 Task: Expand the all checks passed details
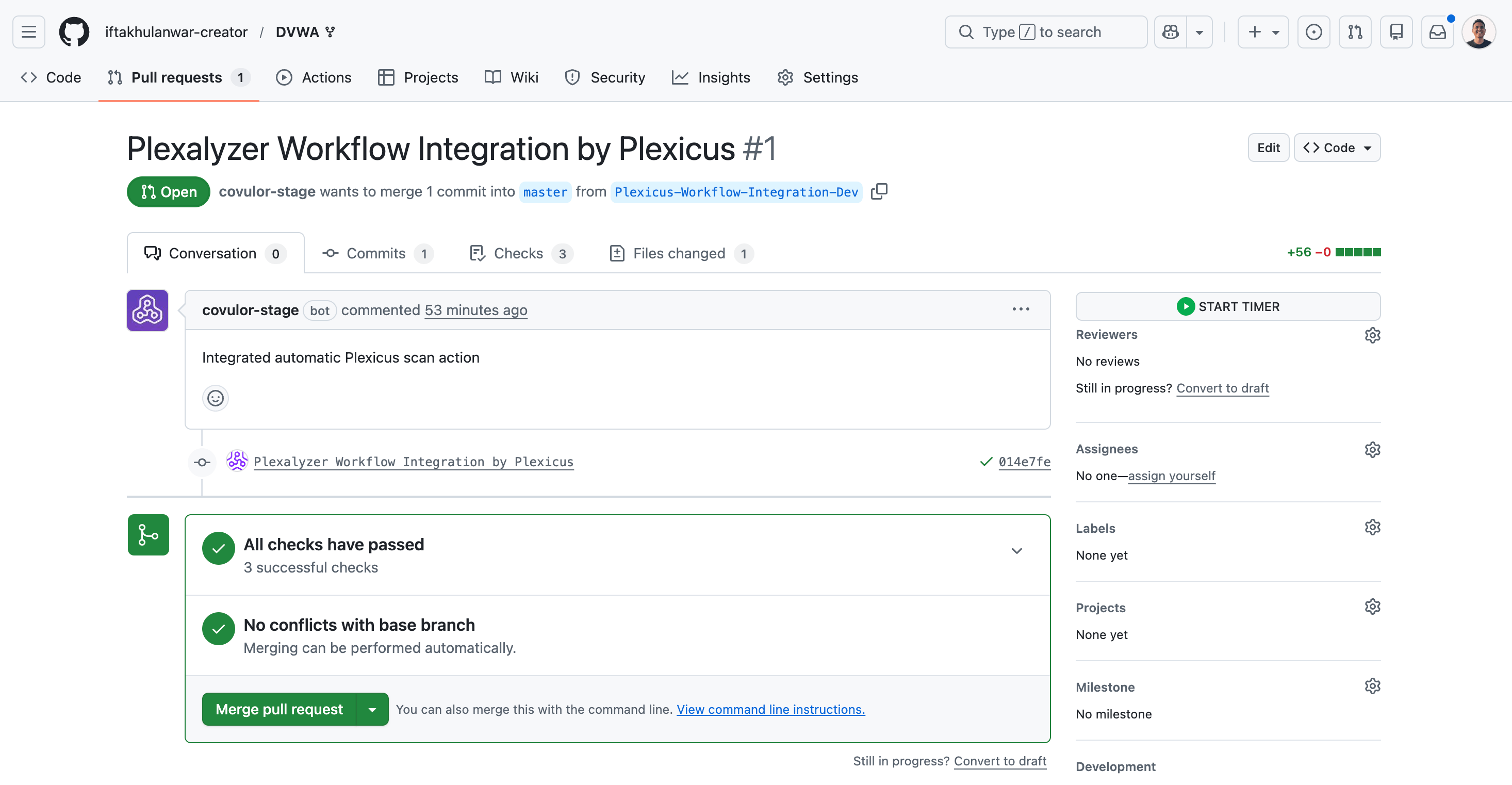pos(1017,551)
